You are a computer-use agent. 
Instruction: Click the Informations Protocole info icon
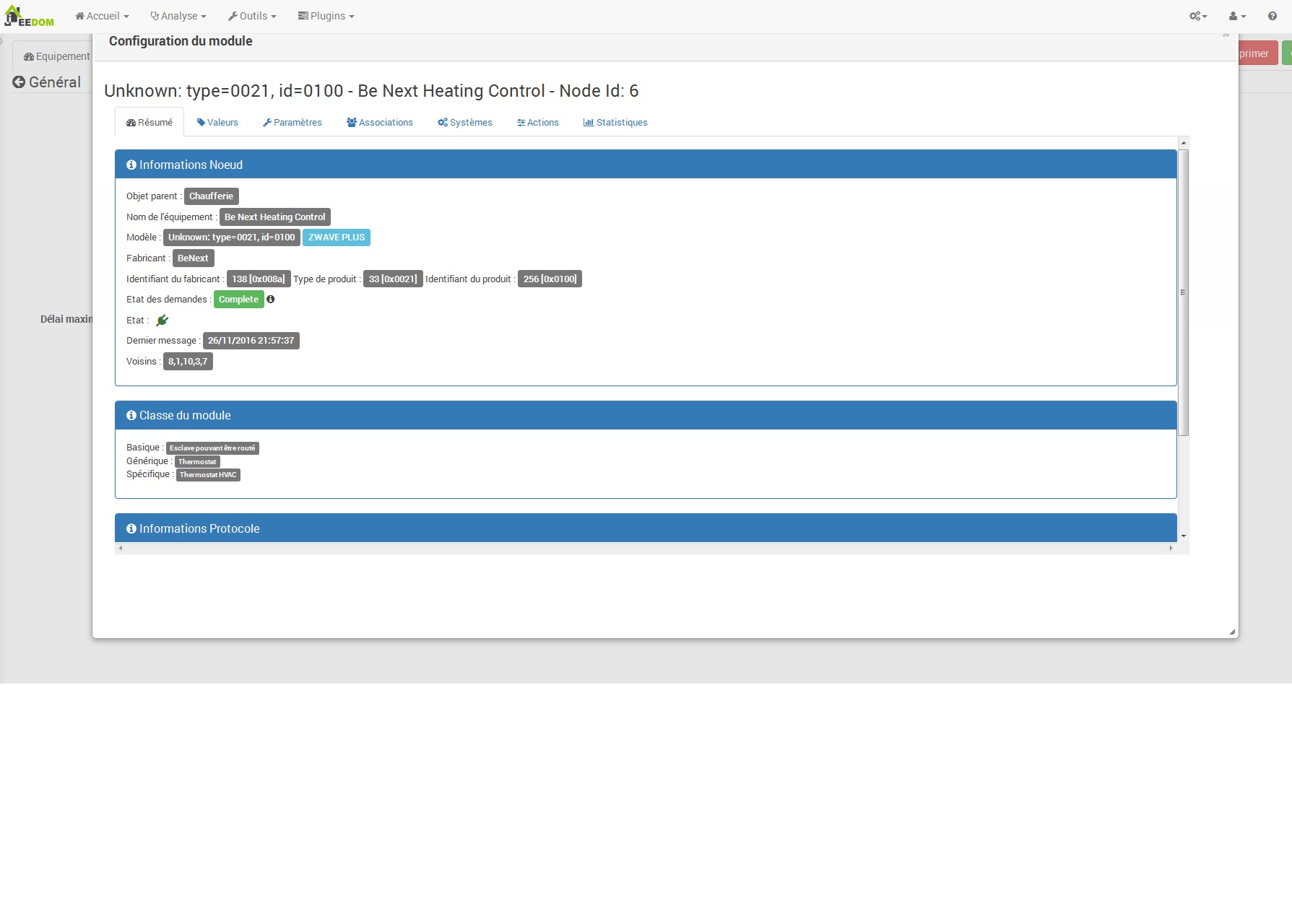click(131, 528)
